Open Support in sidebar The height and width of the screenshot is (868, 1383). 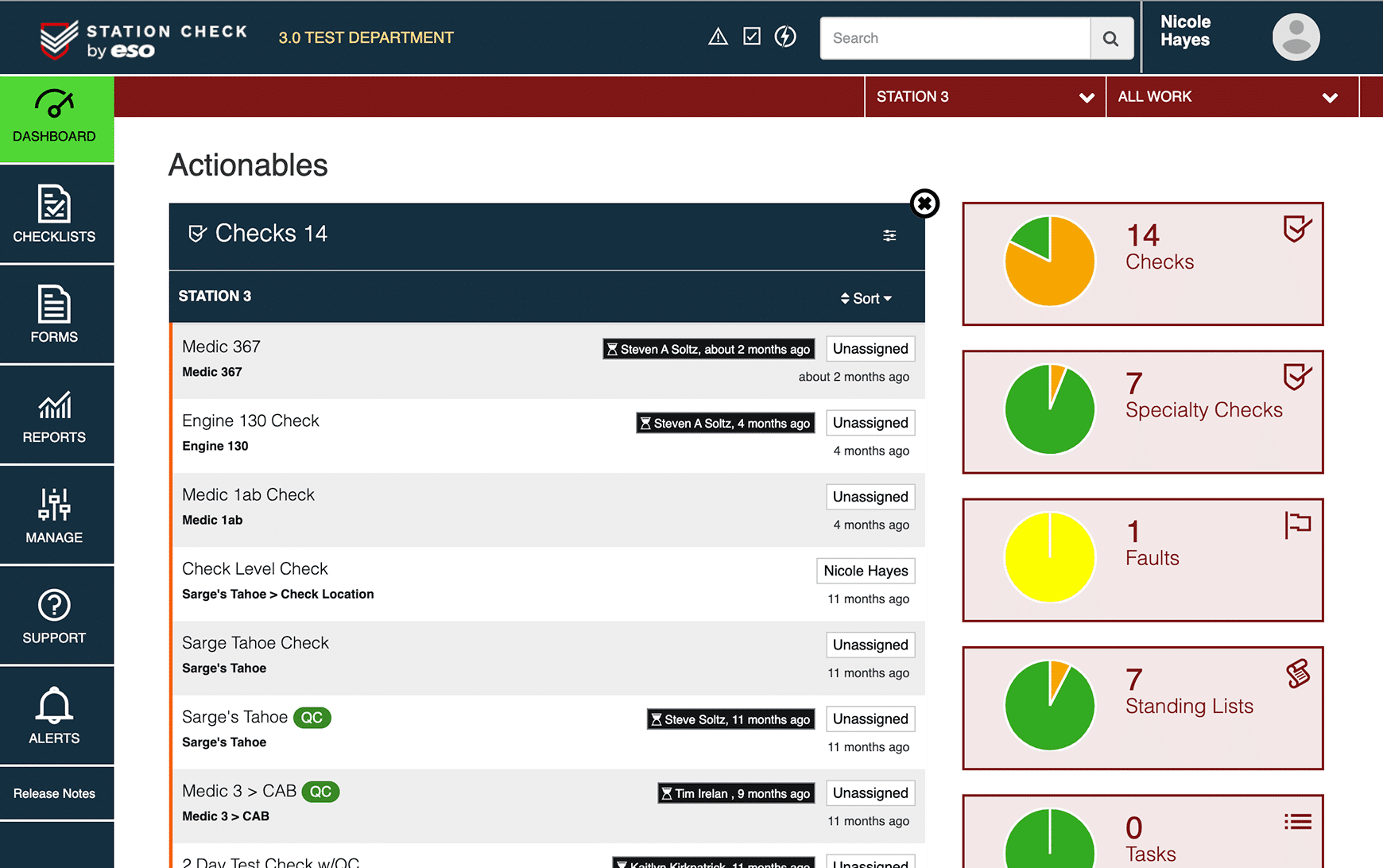click(x=56, y=614)
